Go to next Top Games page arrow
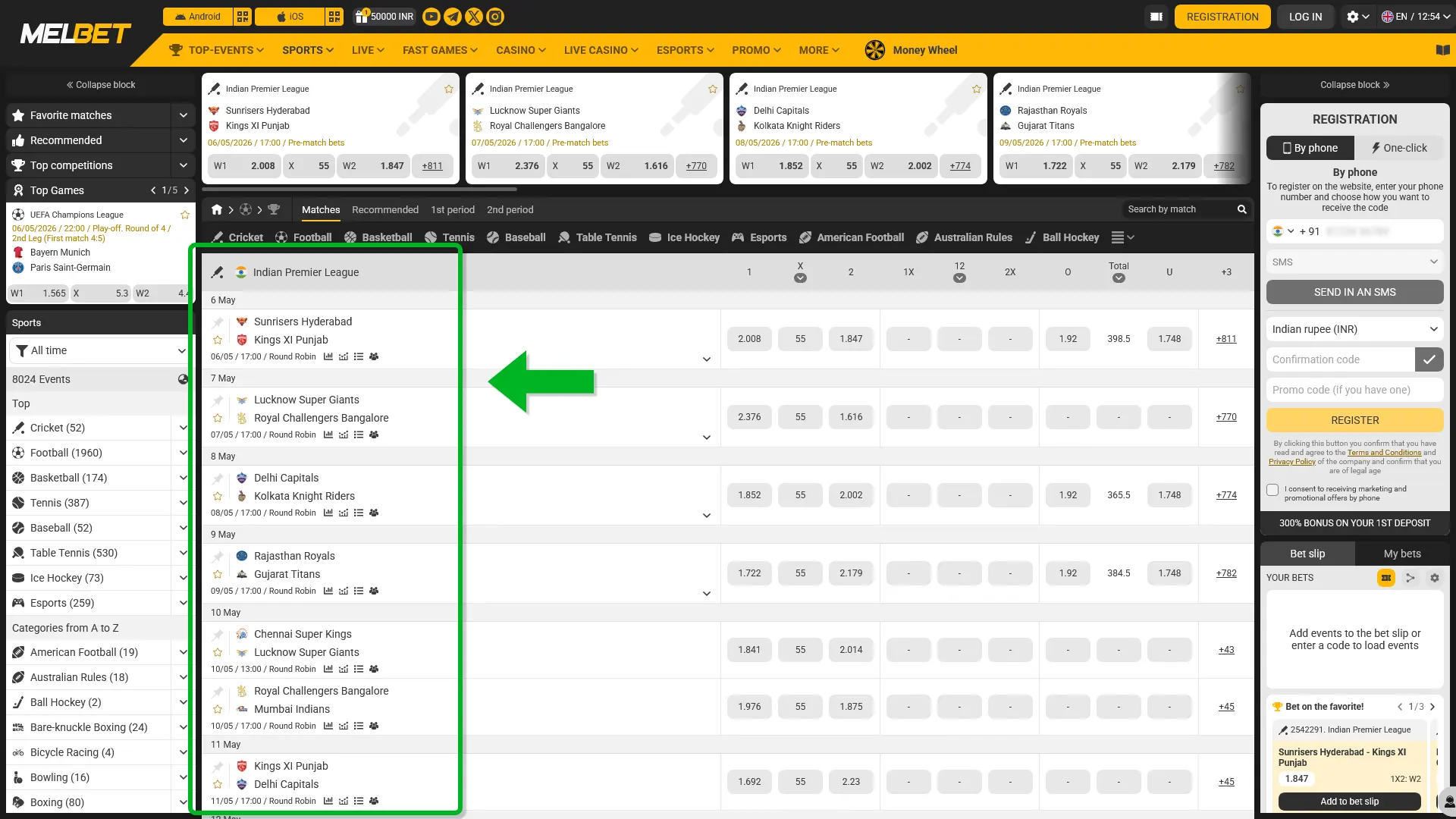Viewport: 1456px width, 819px height. coord(187,190)
